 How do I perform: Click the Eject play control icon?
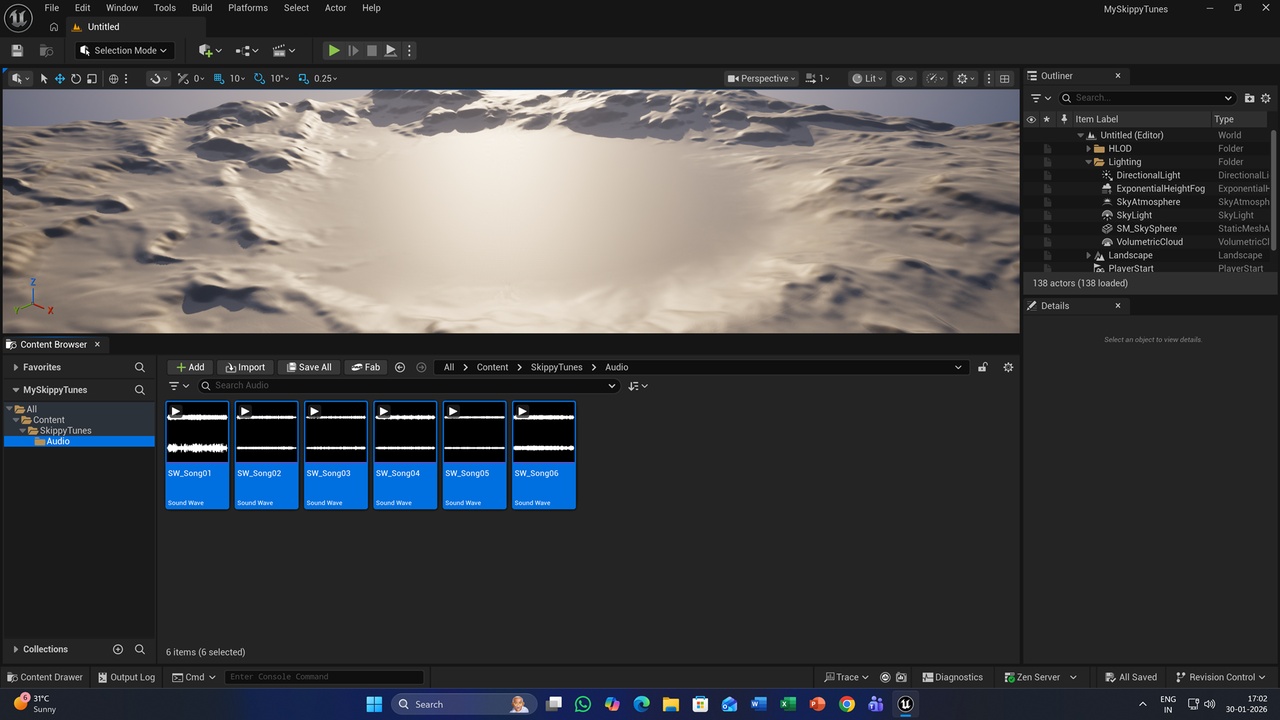click(x=391, y=50)
